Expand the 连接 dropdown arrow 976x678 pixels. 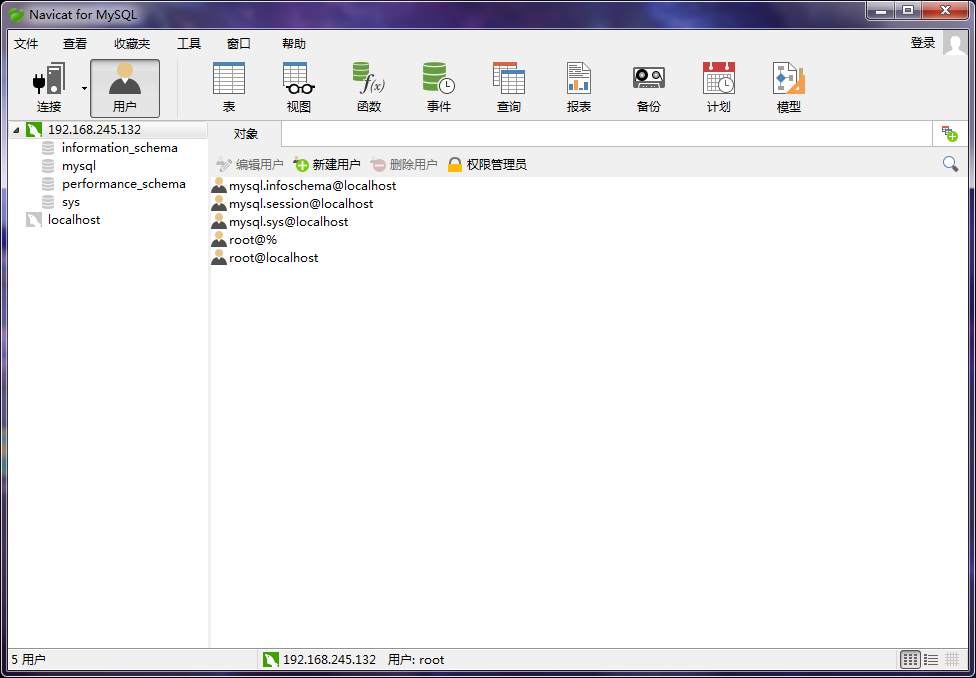84,88
